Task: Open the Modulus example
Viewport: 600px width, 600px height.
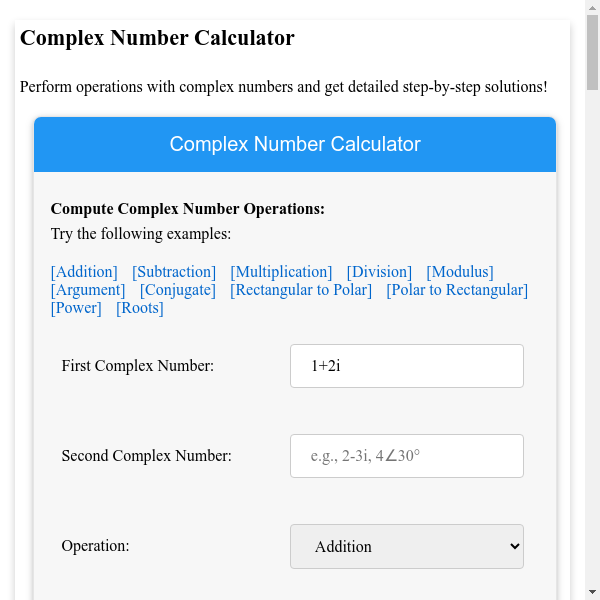Action: click(460, 272)
